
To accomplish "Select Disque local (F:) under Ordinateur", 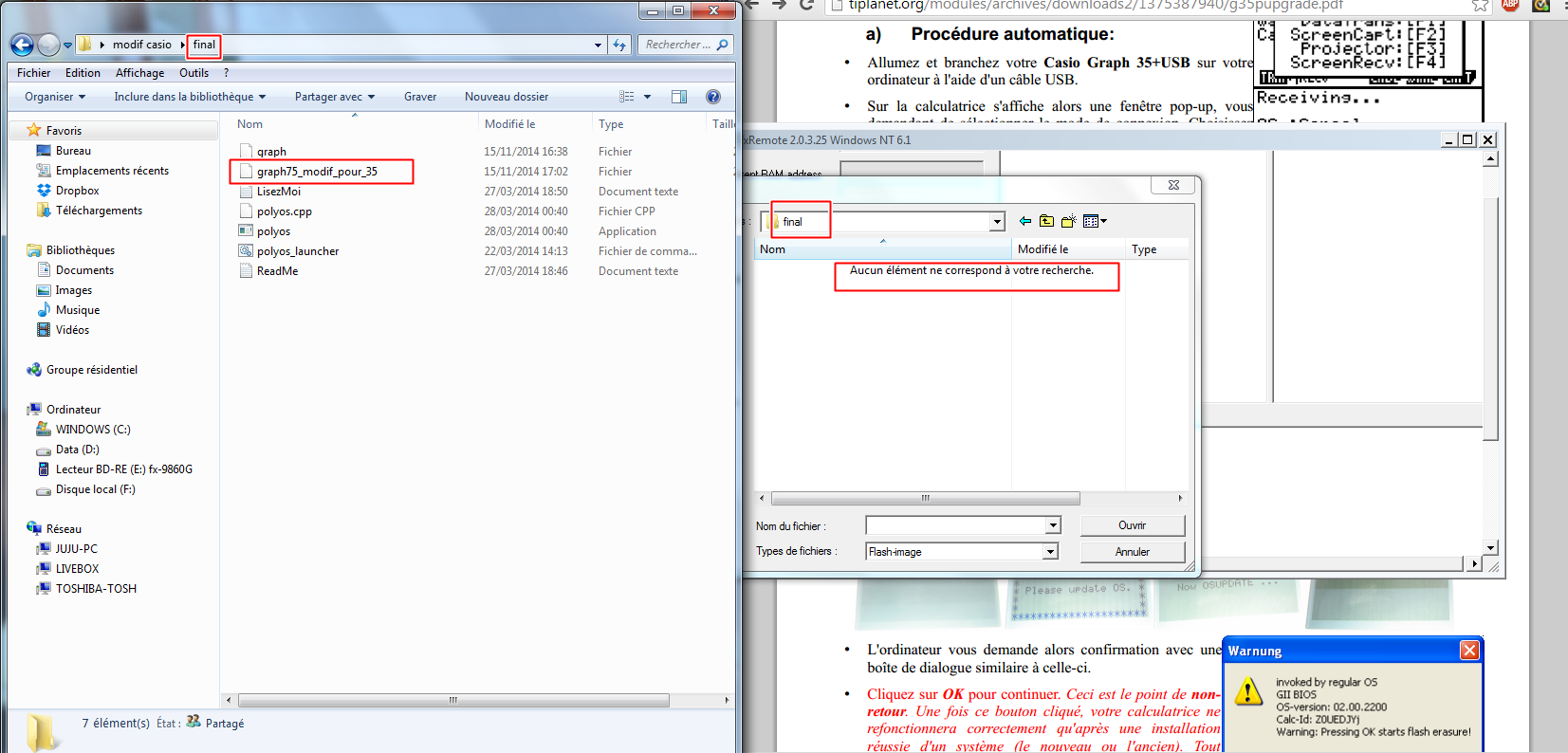I will coord(95,489).
